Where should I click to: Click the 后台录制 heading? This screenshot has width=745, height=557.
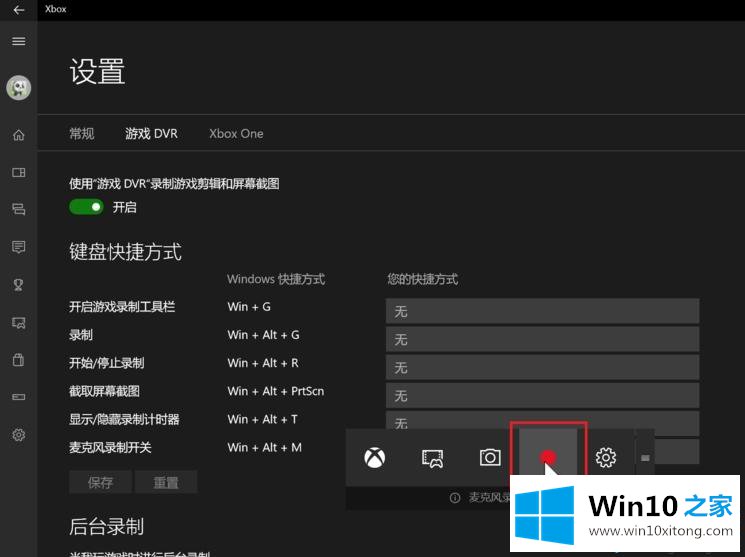tap(106, 526)
